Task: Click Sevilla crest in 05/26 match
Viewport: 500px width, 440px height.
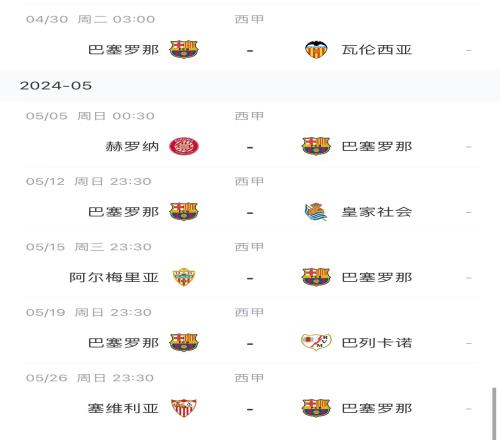Action: coord(184,408)
